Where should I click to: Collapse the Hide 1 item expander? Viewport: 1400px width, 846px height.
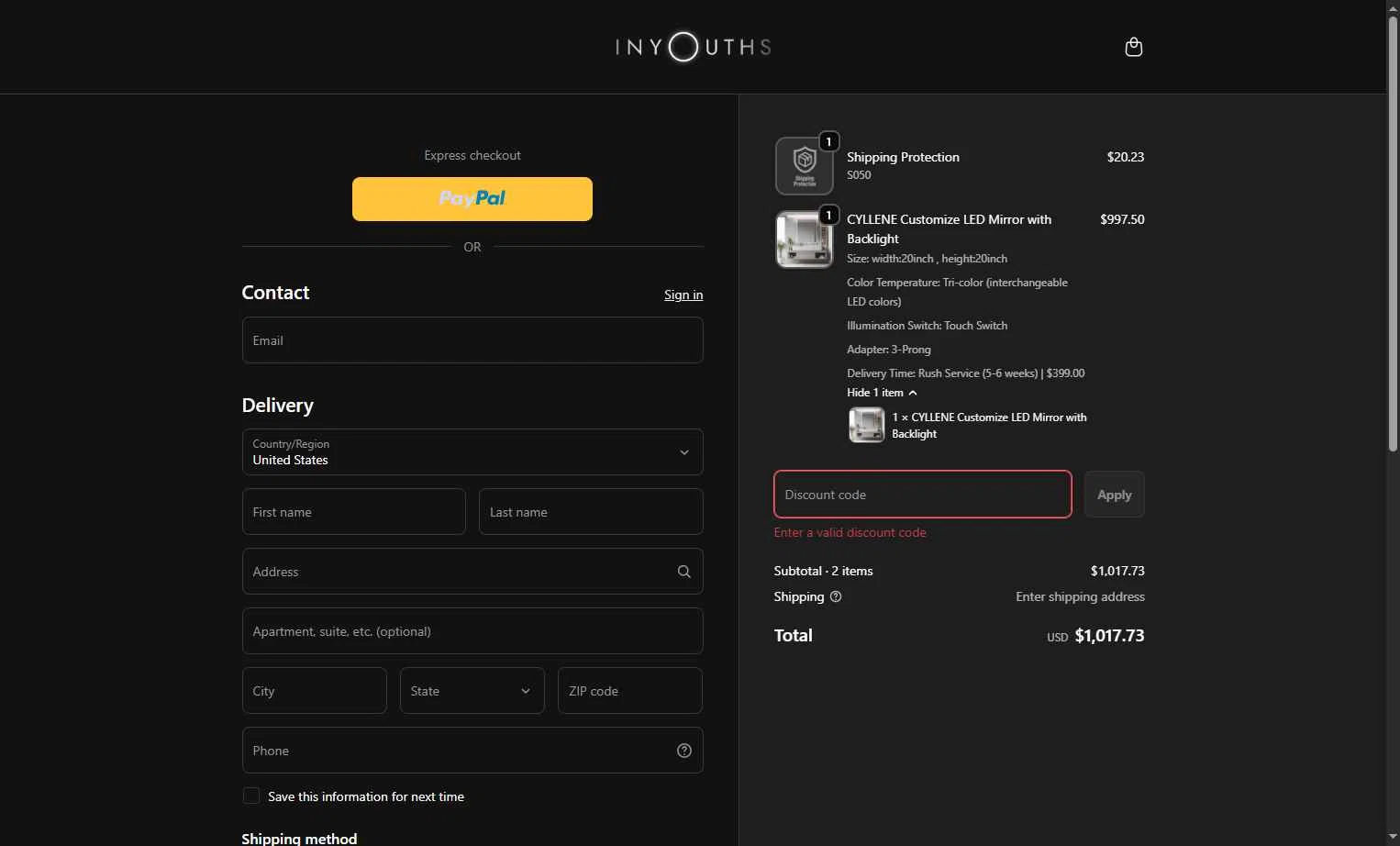coord(882,393)
